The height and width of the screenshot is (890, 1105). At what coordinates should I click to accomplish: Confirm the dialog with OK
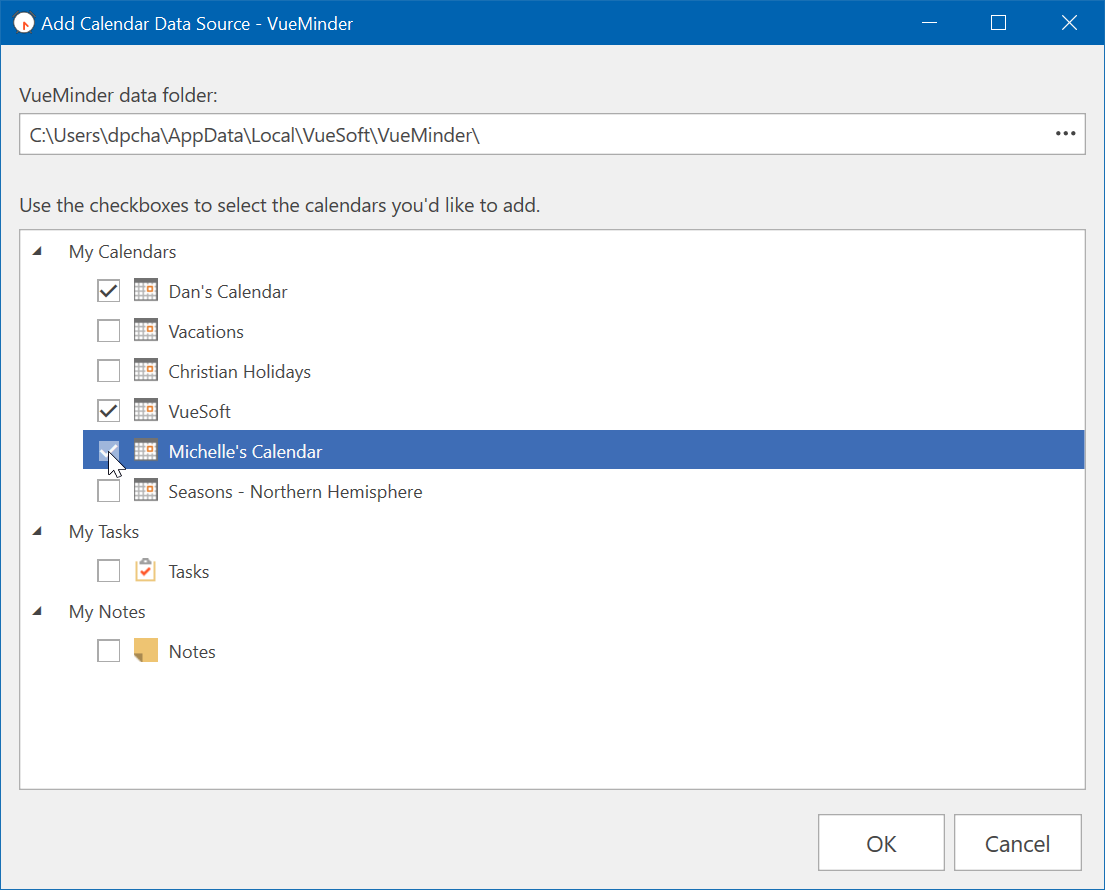tap(881, 843)
